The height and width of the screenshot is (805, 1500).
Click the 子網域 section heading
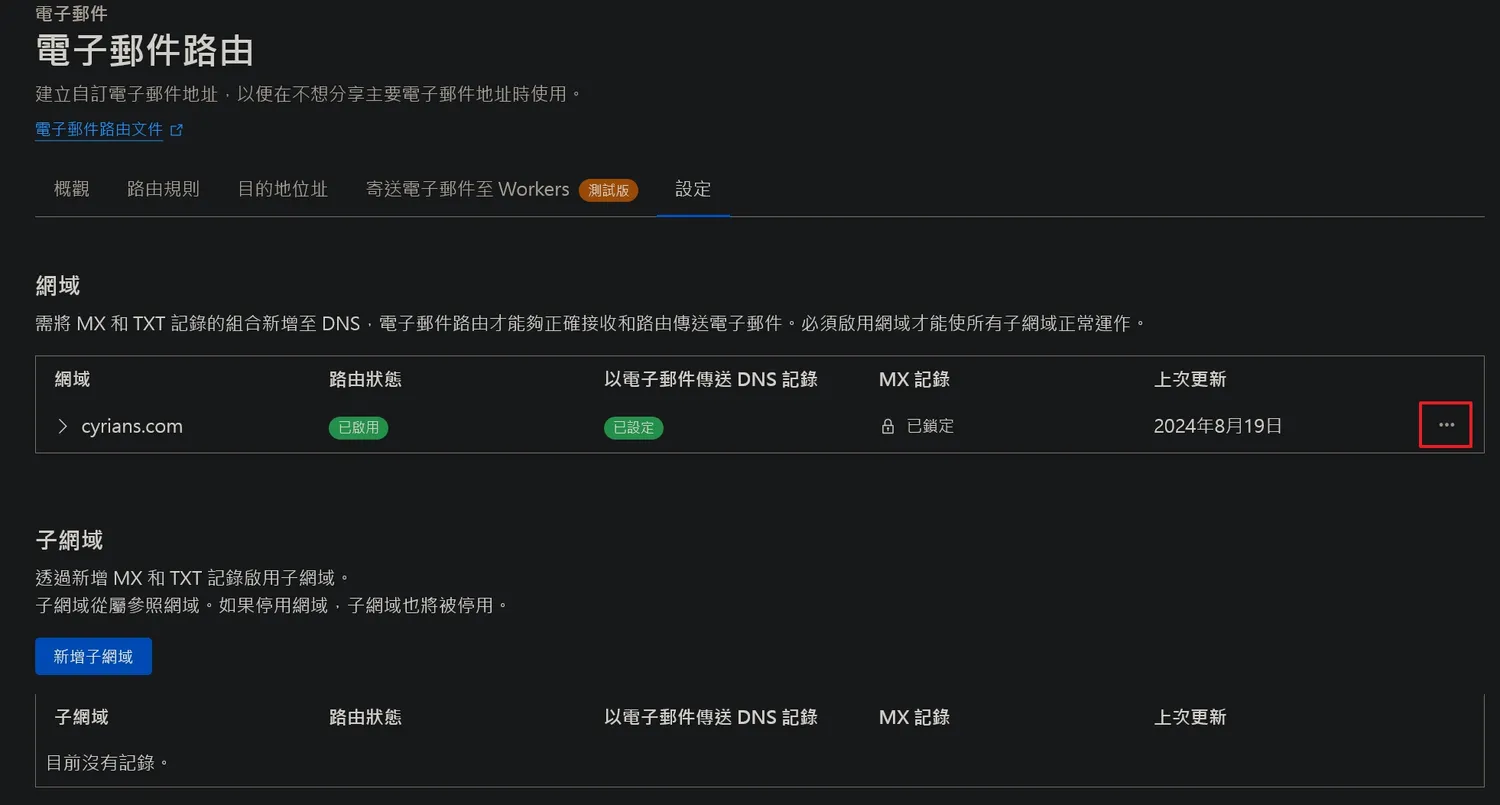click(69, 541)
